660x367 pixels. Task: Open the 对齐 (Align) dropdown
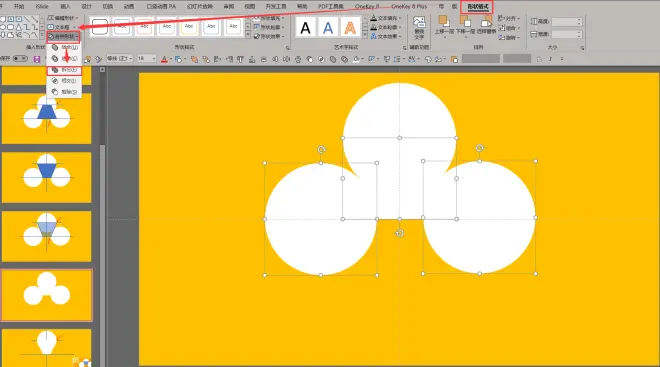click(x=509, y=19)
